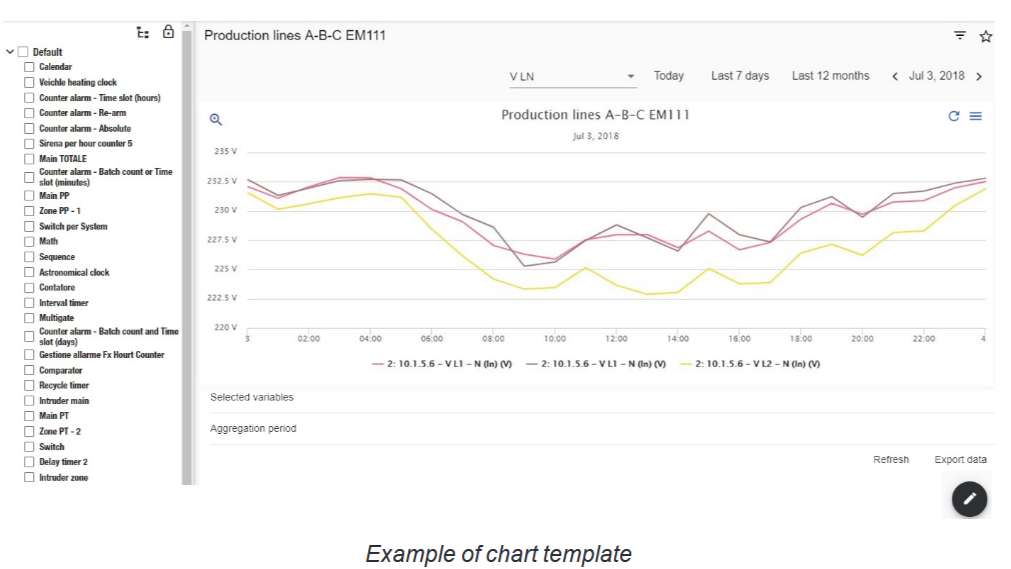Check the Calendar checkbox

29,67
